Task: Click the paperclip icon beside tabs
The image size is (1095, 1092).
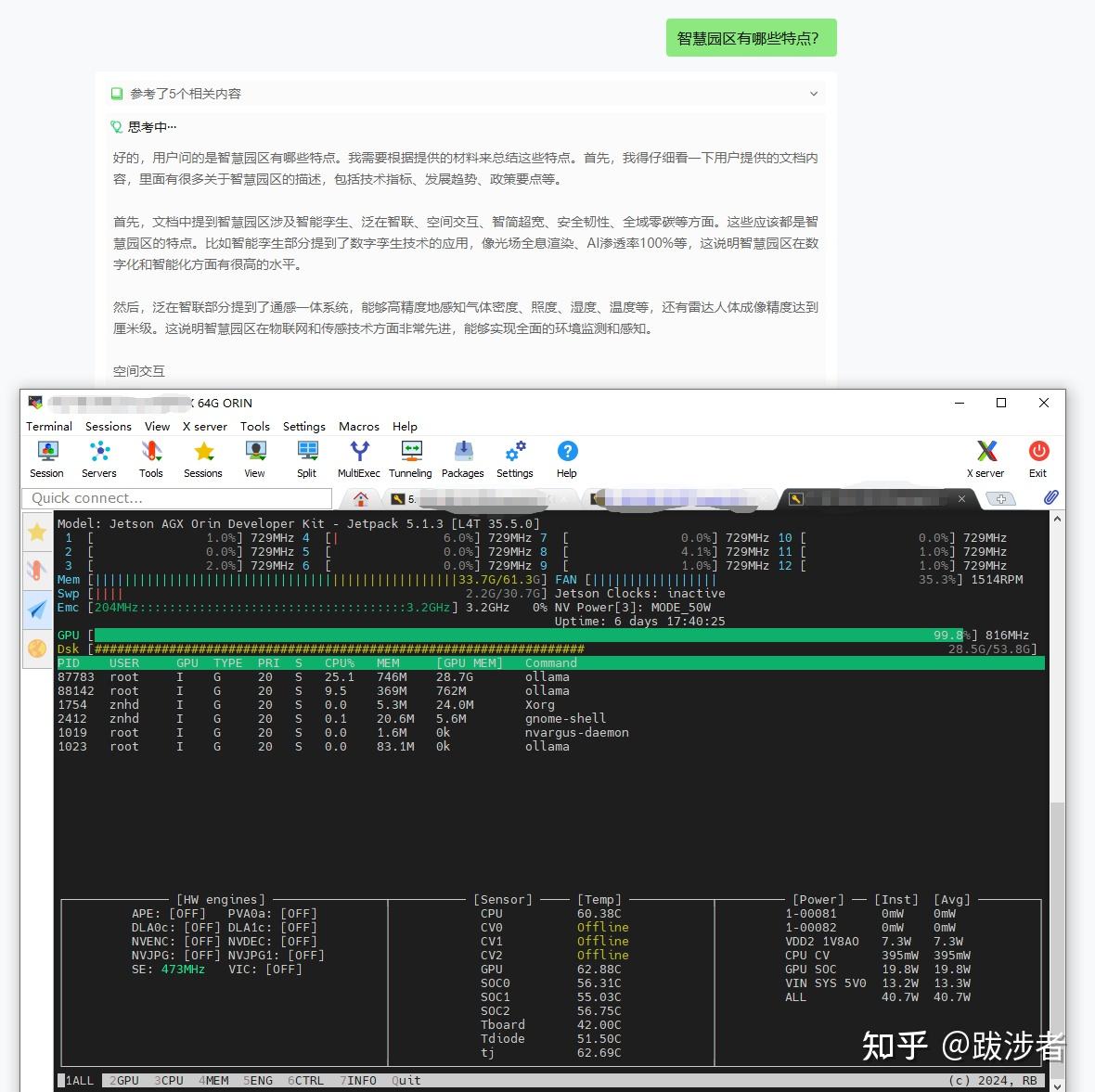Action: 1050,498
